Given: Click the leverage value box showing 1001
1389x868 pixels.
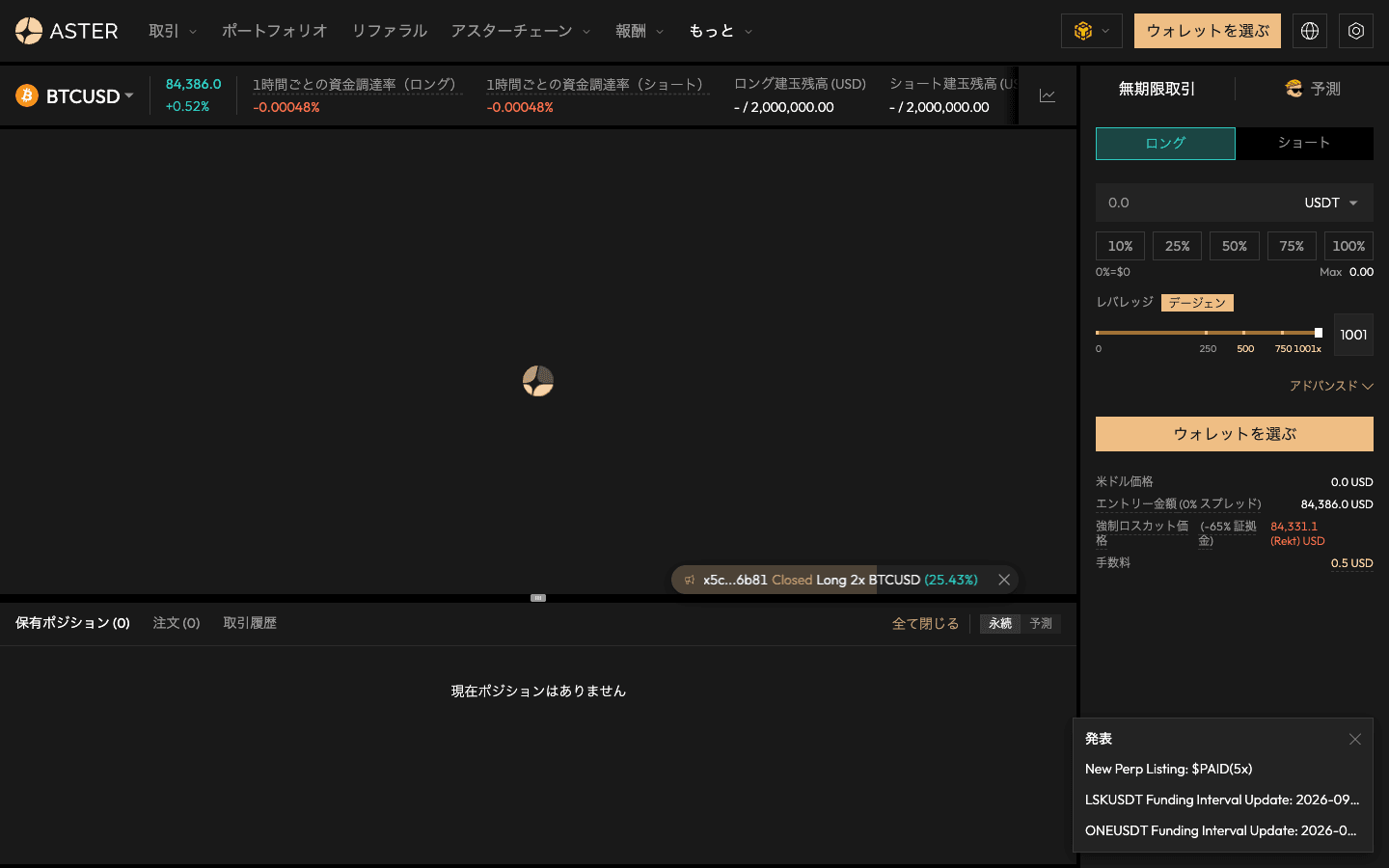Looking at the screenshot, I should pos(1353,335).
